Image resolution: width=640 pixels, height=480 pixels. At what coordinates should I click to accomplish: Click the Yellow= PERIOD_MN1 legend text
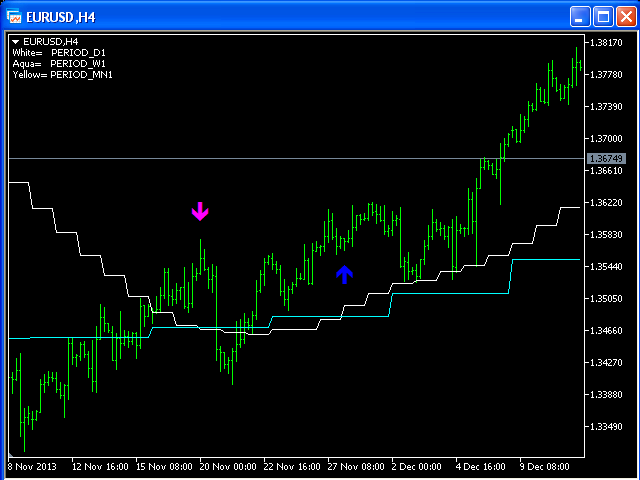tap(62, 74)
